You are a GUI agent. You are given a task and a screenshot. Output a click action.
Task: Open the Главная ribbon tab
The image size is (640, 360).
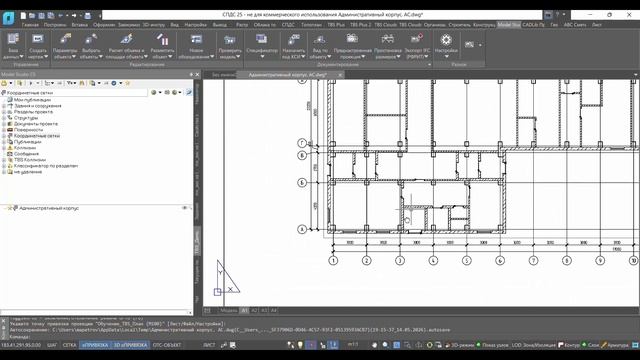[30, 25]
